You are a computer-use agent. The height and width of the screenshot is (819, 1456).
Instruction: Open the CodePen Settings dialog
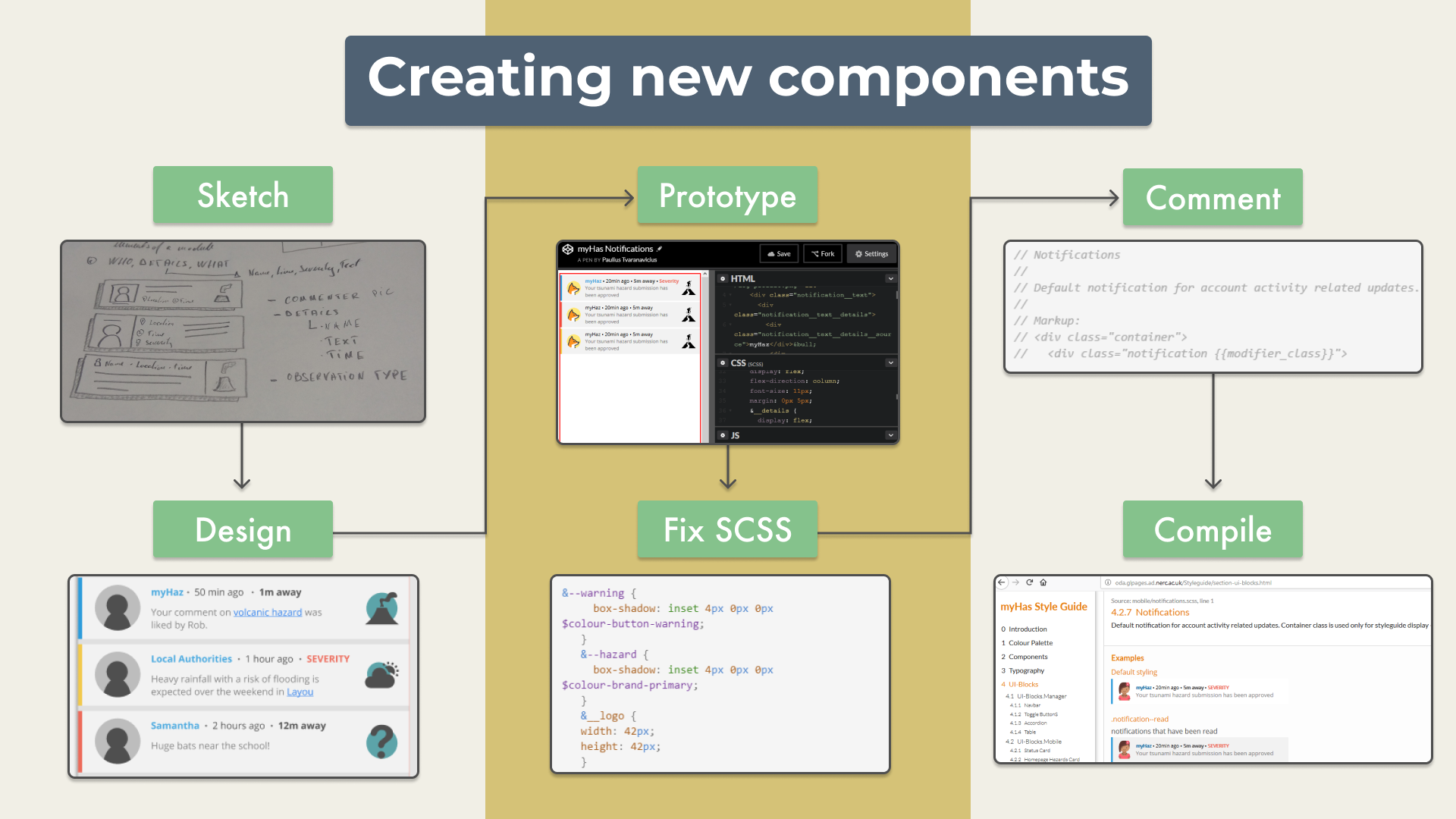[x=871, y=254]
